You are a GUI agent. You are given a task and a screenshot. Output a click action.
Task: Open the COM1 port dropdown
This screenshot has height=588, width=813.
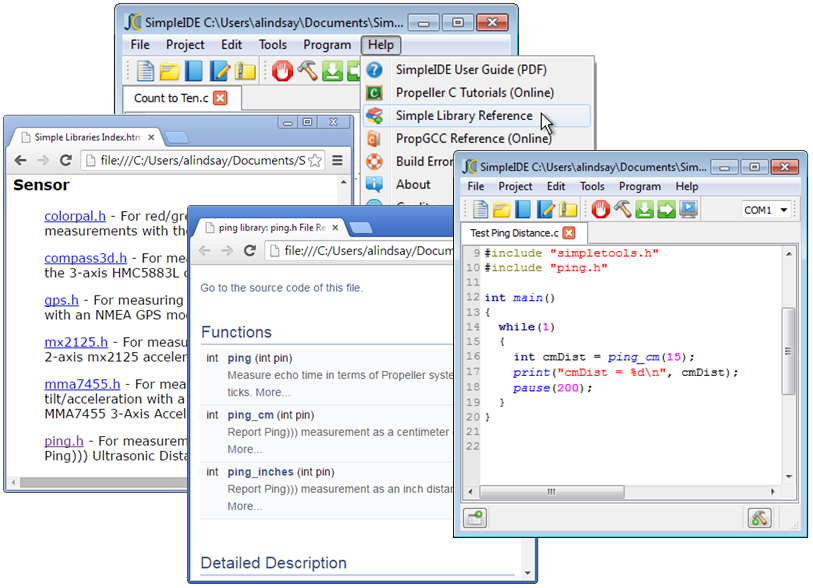765,210
